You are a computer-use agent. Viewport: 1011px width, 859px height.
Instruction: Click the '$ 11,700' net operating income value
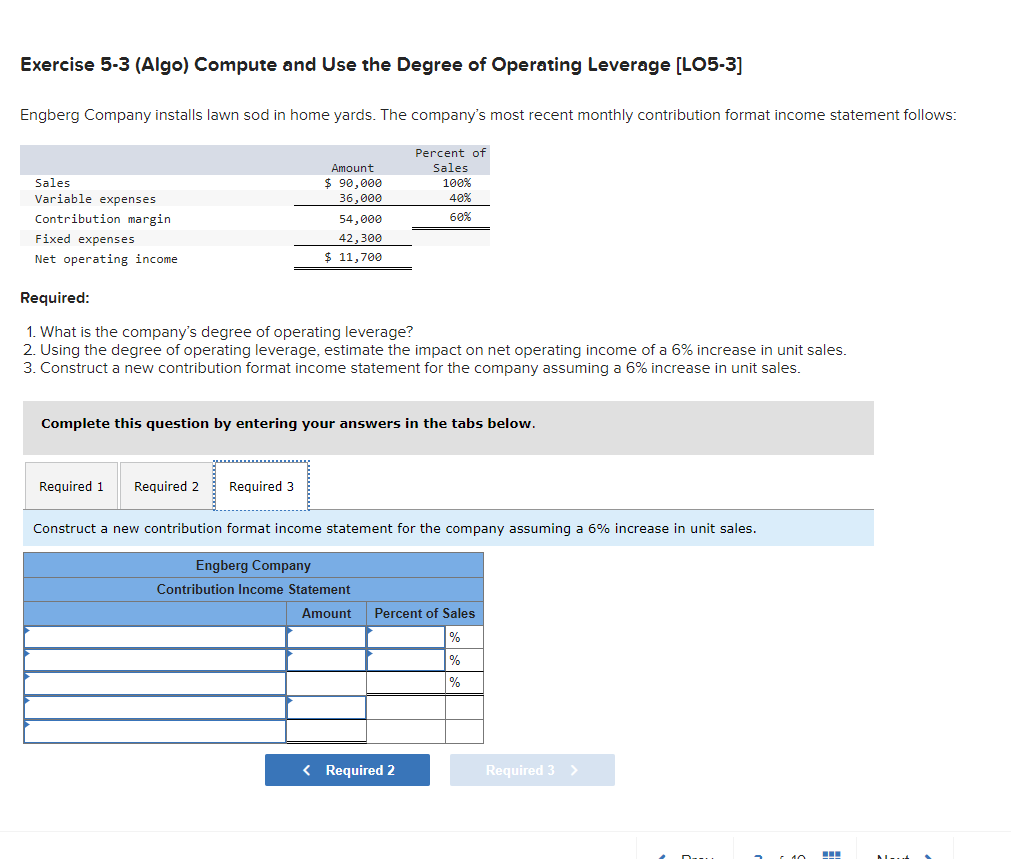click(353, 257)
